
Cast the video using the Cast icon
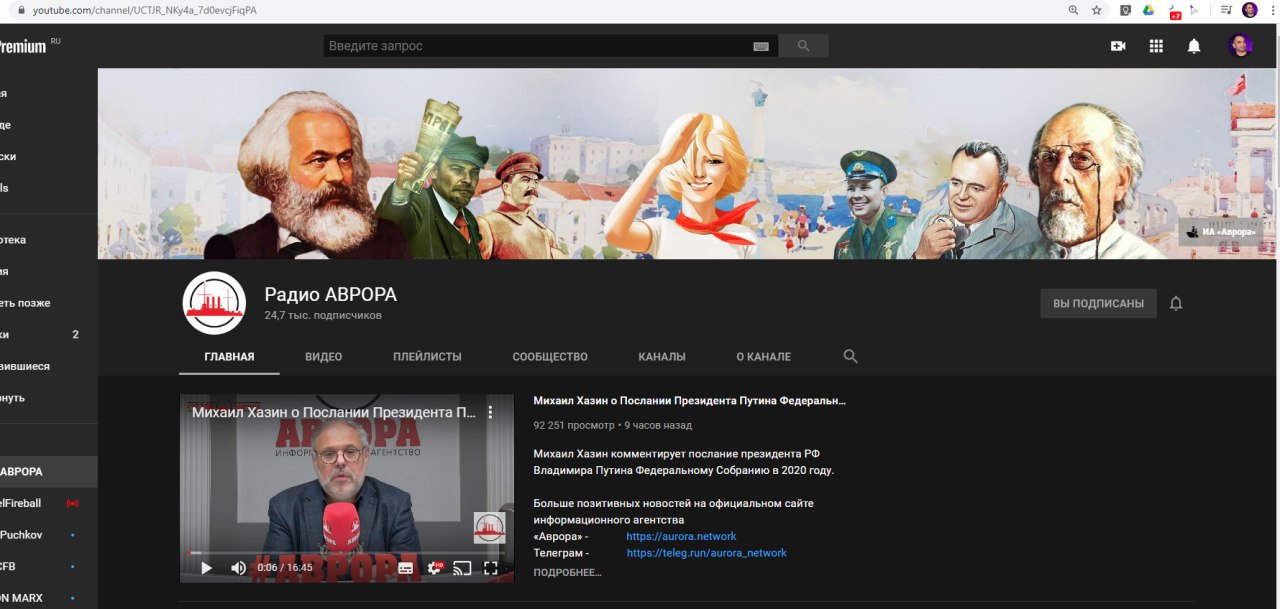(x=462, y=568)
